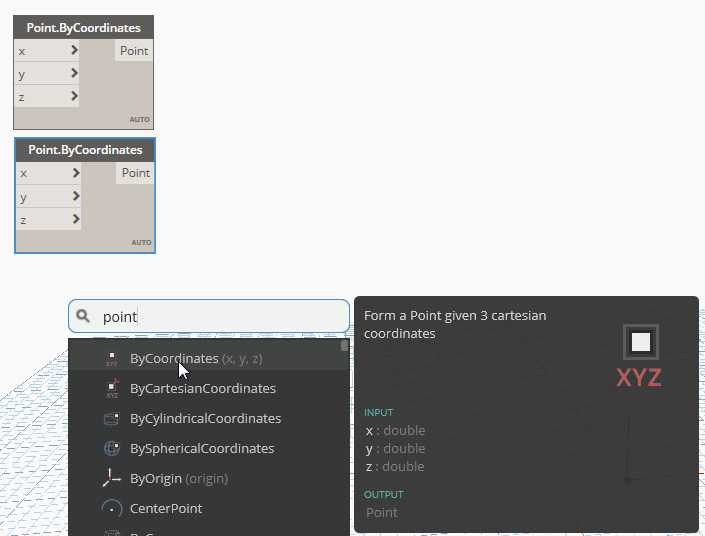
Task: Click the CenterPoint arc icon
Action: pos(111,508)
